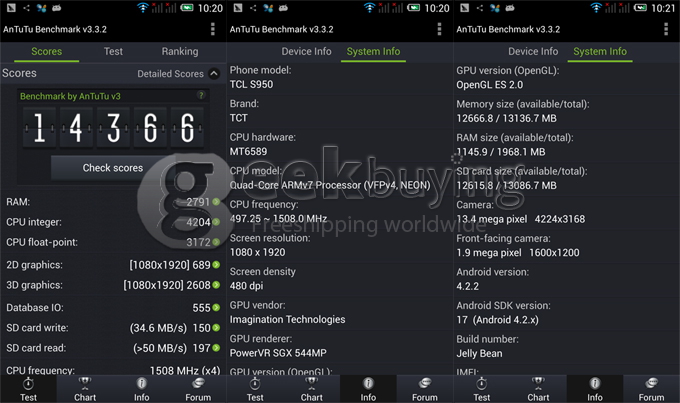Collapse Detailed Scores with chevron

pos(214,73)
